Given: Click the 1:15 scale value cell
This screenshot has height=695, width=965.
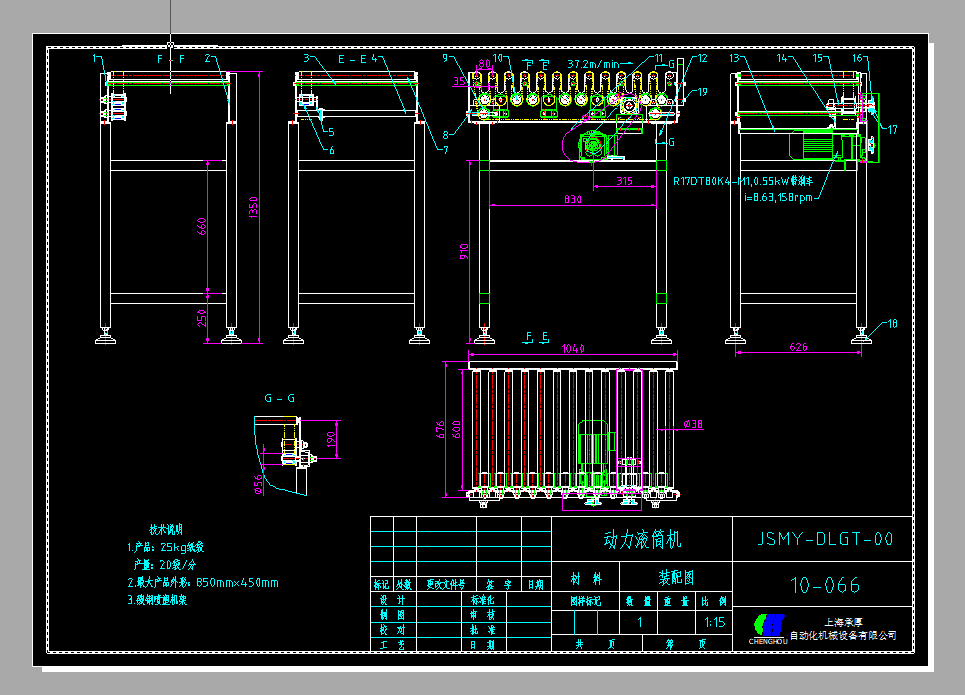Looking at the screenshot, I should point(714,621).
